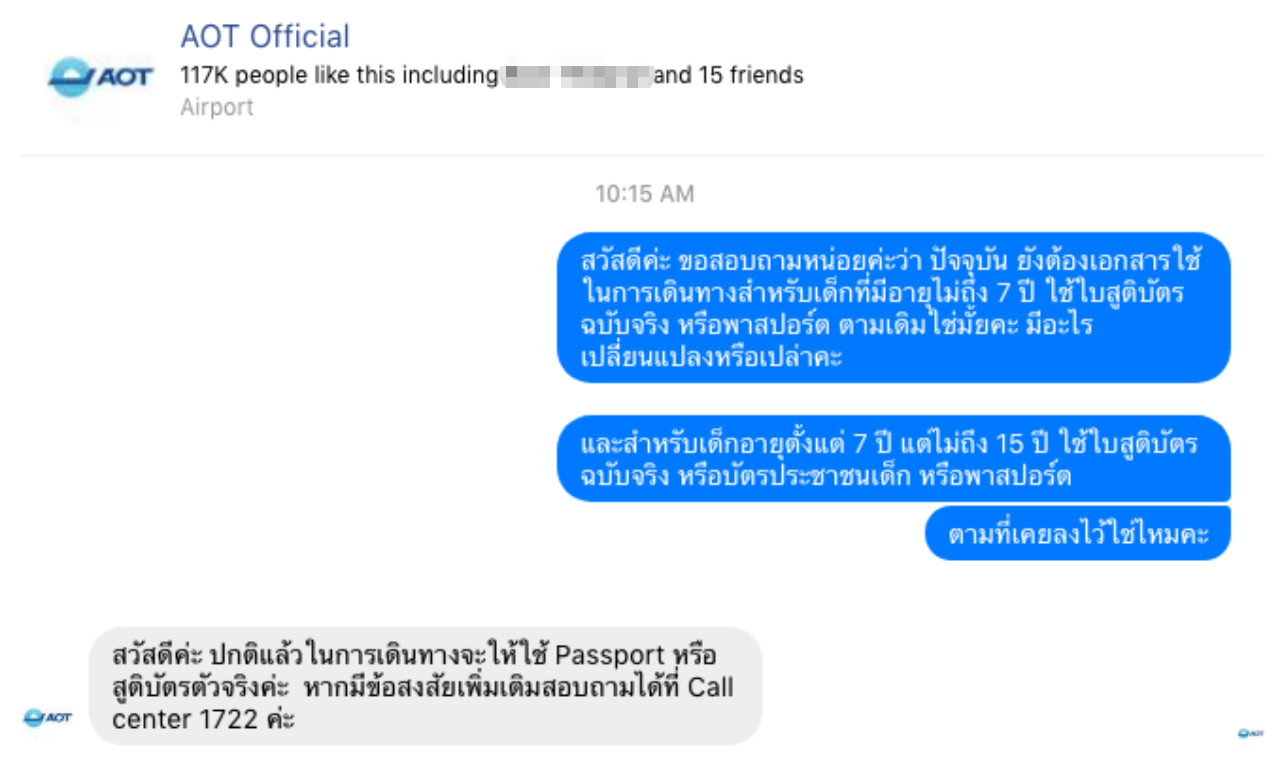This screenshot has width=1280, height=768.
Task: Click the blurred friend name in likes line
Action: (577, 75)
